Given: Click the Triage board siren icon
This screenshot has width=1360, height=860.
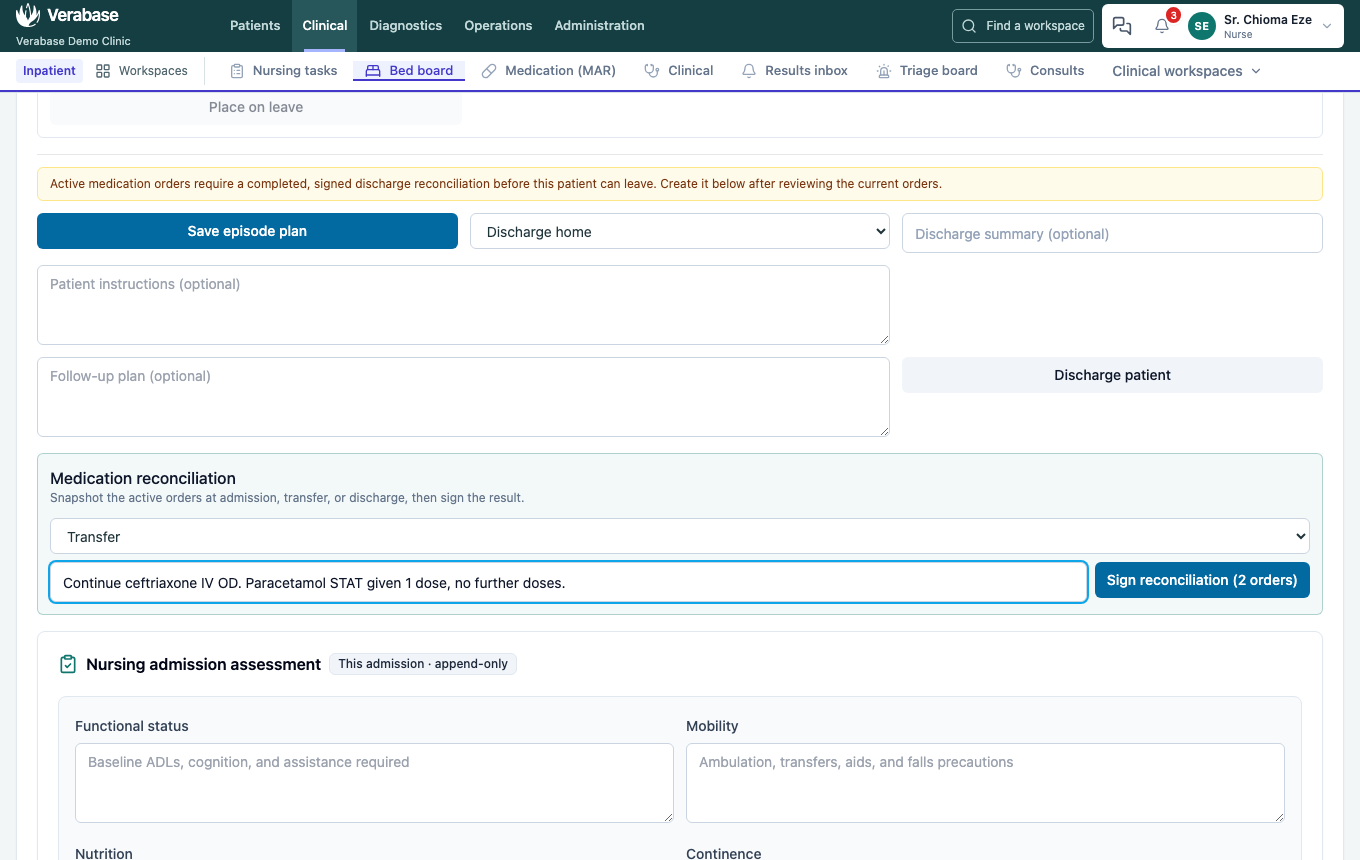Looking at the screenshot, I should point(884,71).
